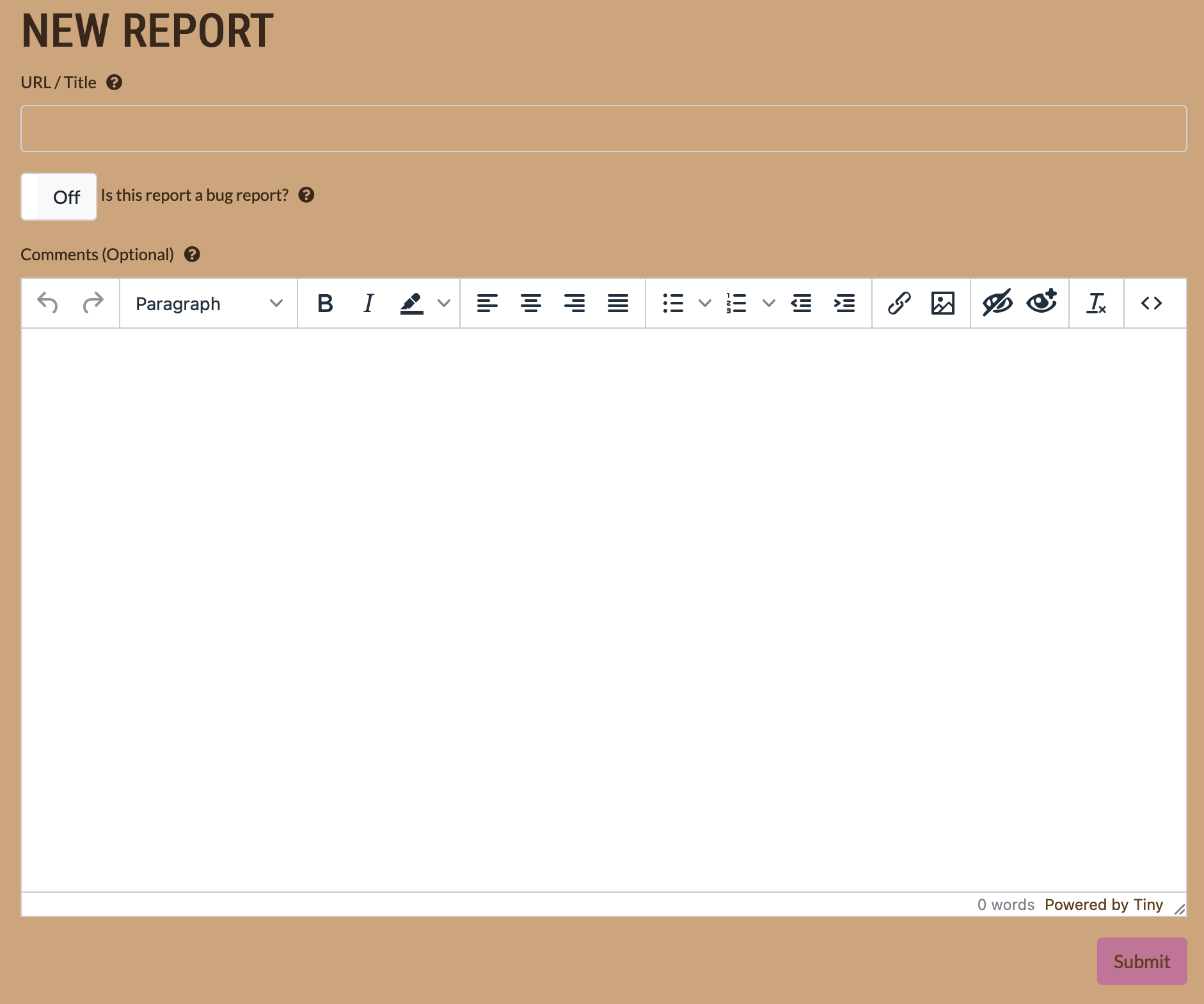
Task: Click the URL / Title input field
Action: click(x=604, y=129)
